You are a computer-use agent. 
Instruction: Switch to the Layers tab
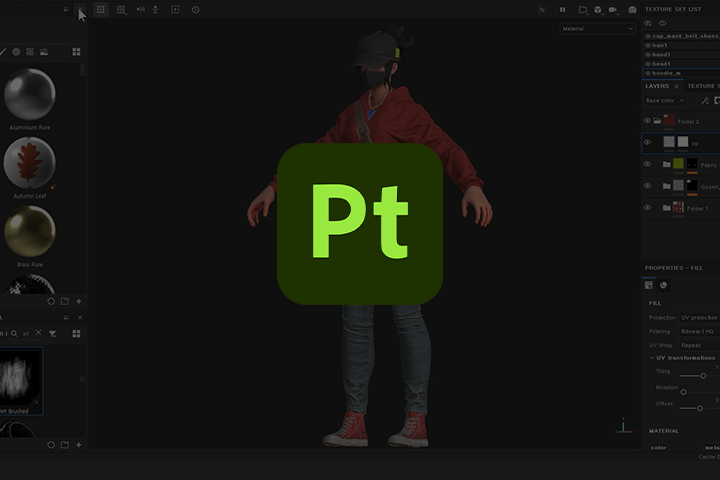[x=657, y=86]
